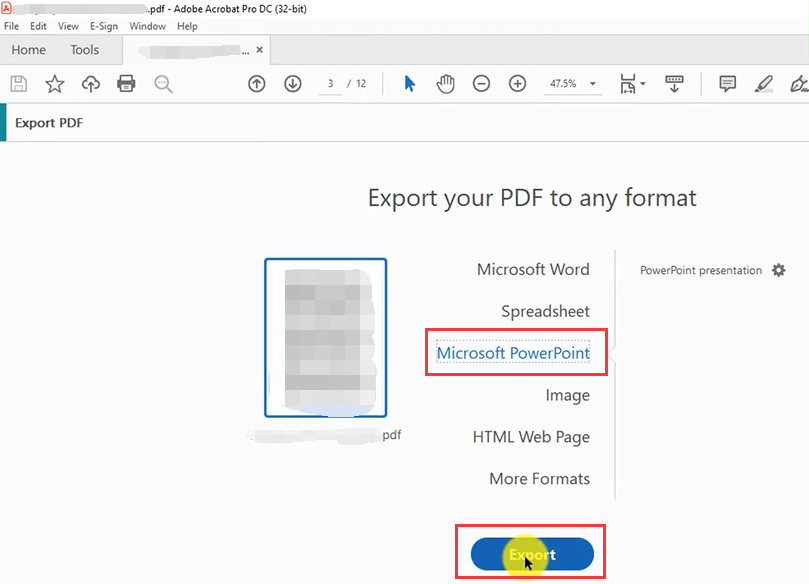Select Microsoft PowerPoint export format
The height and width of the screenshot is (584, 809).
513,353
